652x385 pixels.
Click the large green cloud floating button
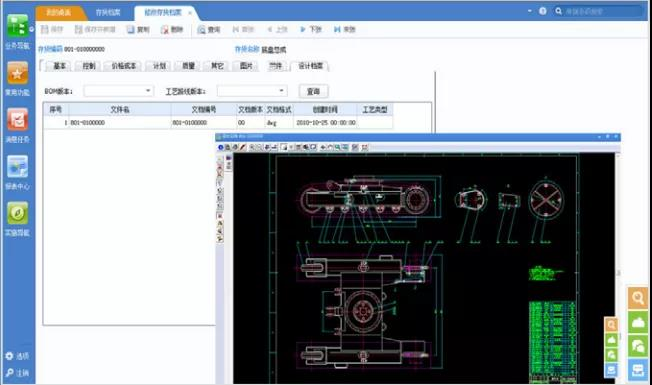(638, 322)
